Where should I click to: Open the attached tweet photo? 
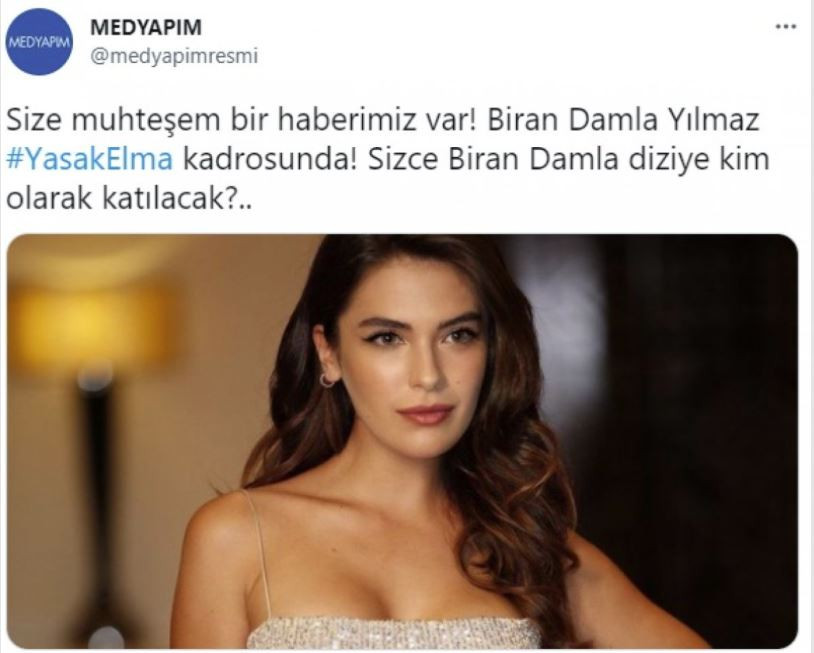402,441
